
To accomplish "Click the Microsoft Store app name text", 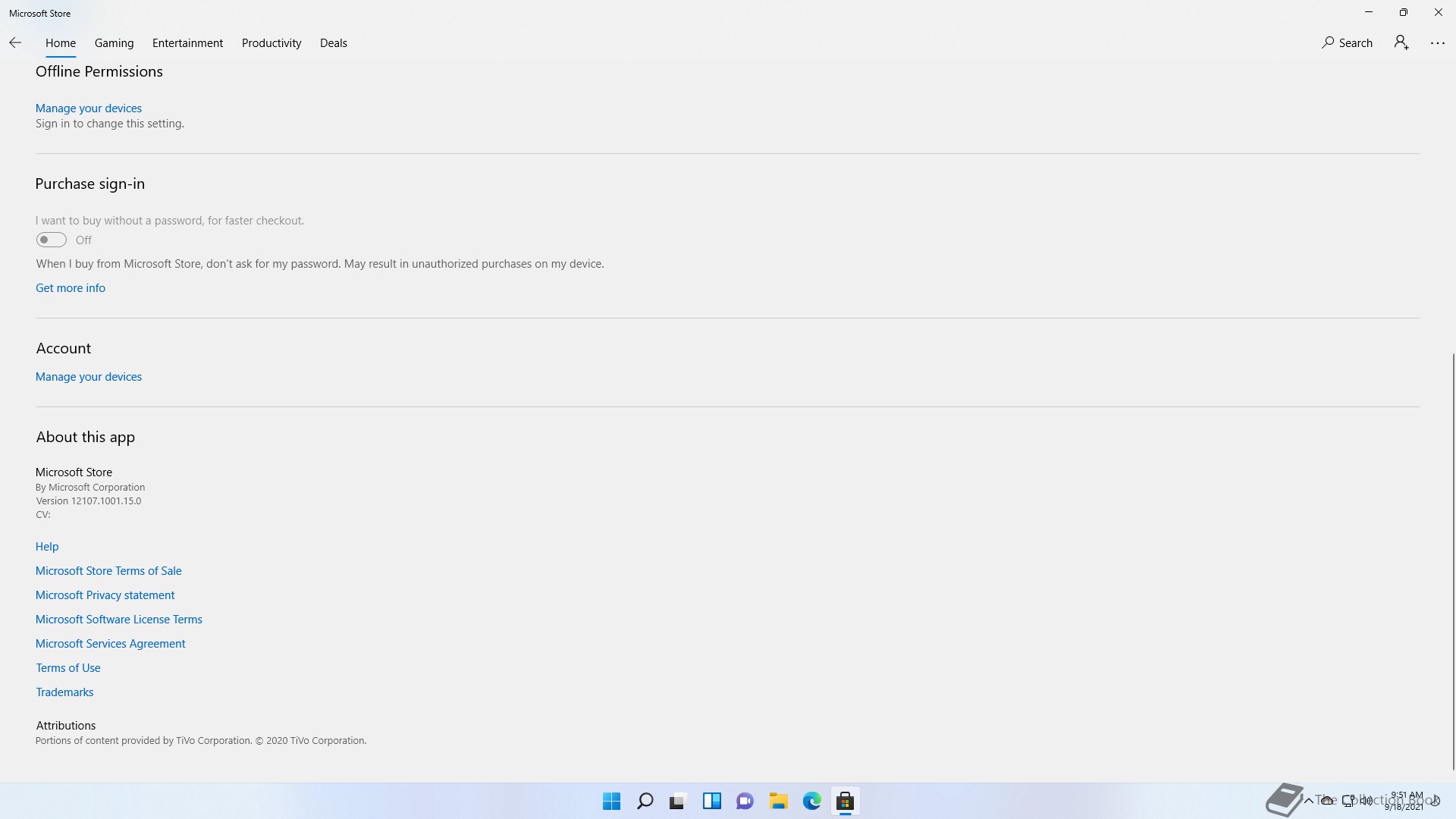I will [x=74, y=472].
